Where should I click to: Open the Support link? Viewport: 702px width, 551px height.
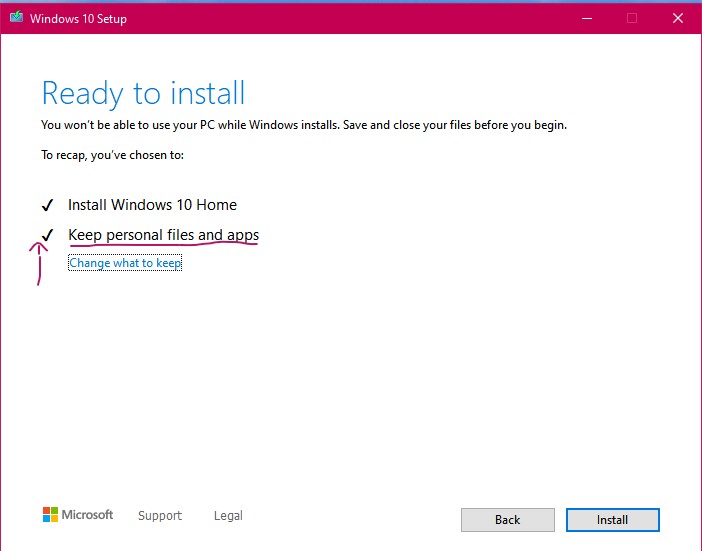pyautogui.click(x=160, y=516)
